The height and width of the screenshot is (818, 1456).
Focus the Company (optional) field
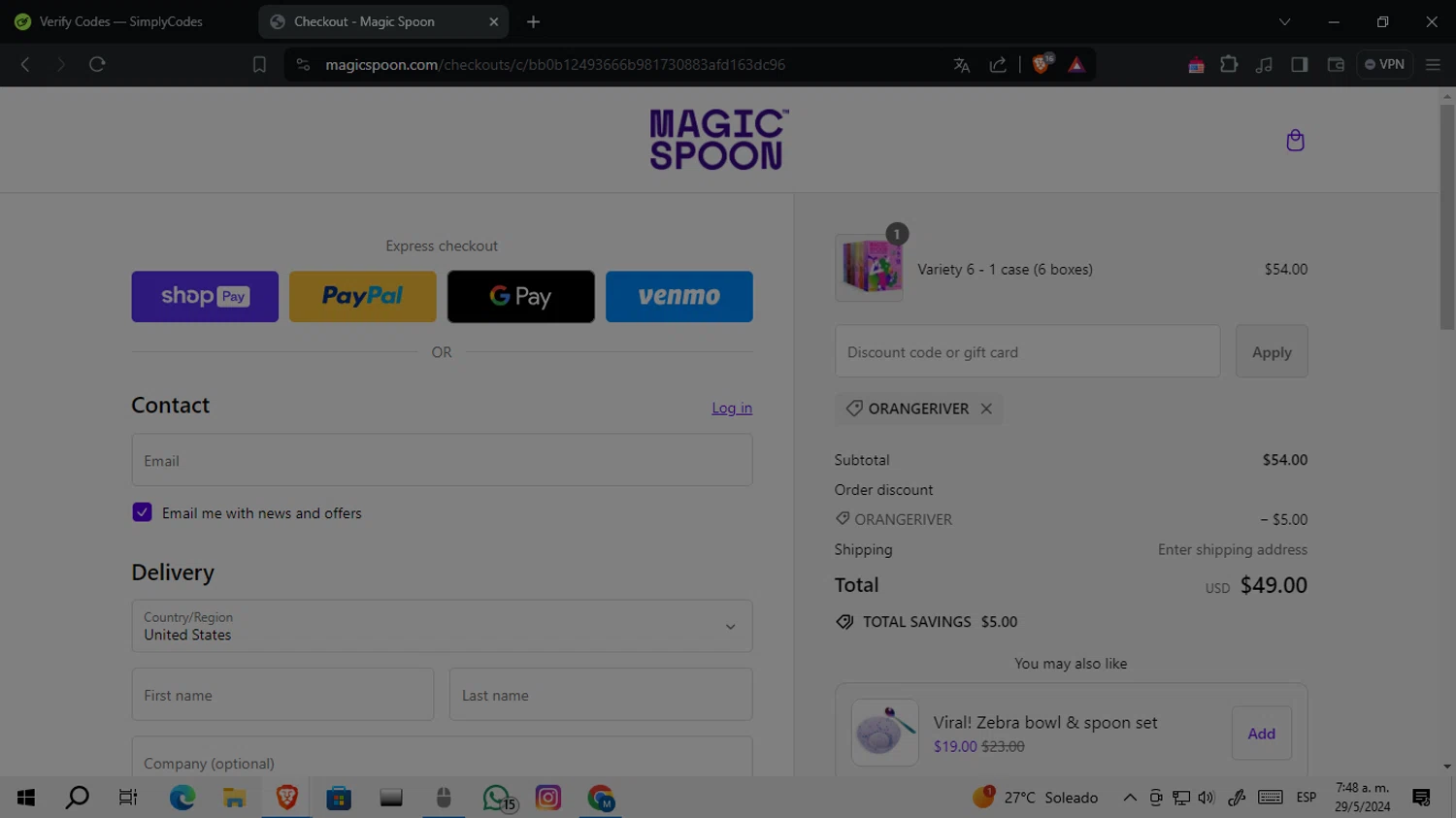[x=442, y=757]
